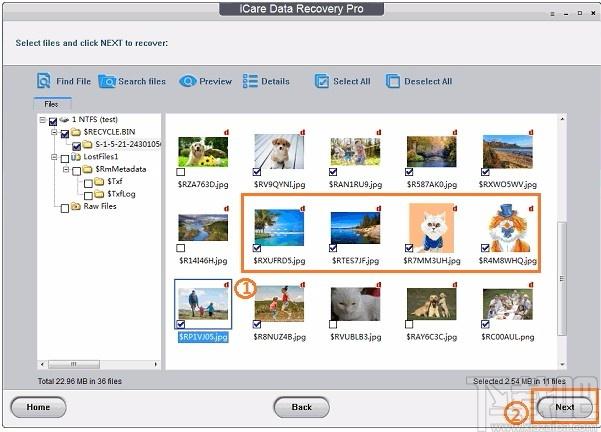Screen dimensions: 601x432
Task: Select the 1 NTFS (test) drive icon
Action: [x=64, y=120]
